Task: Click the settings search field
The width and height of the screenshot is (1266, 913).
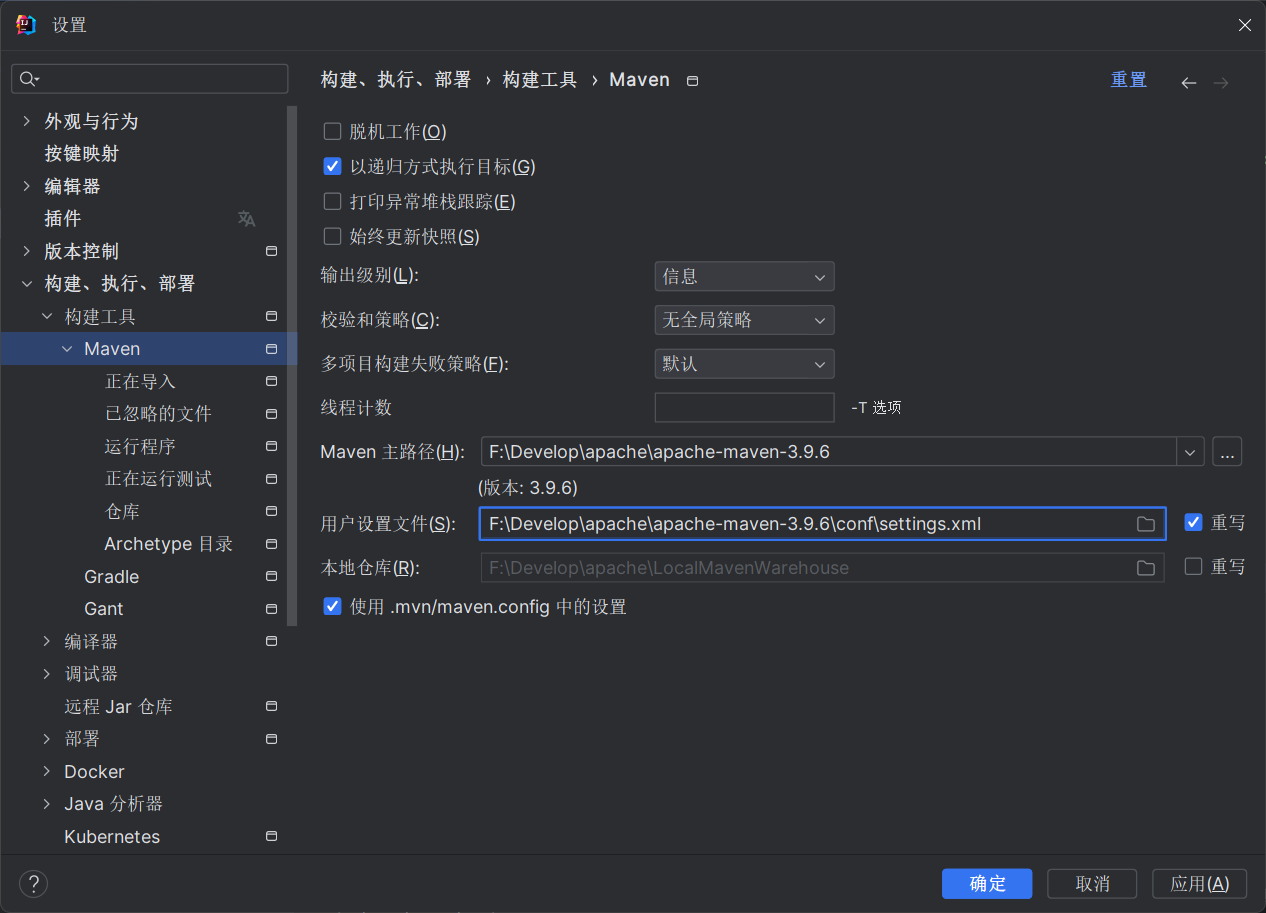Action: coord(150,79)
